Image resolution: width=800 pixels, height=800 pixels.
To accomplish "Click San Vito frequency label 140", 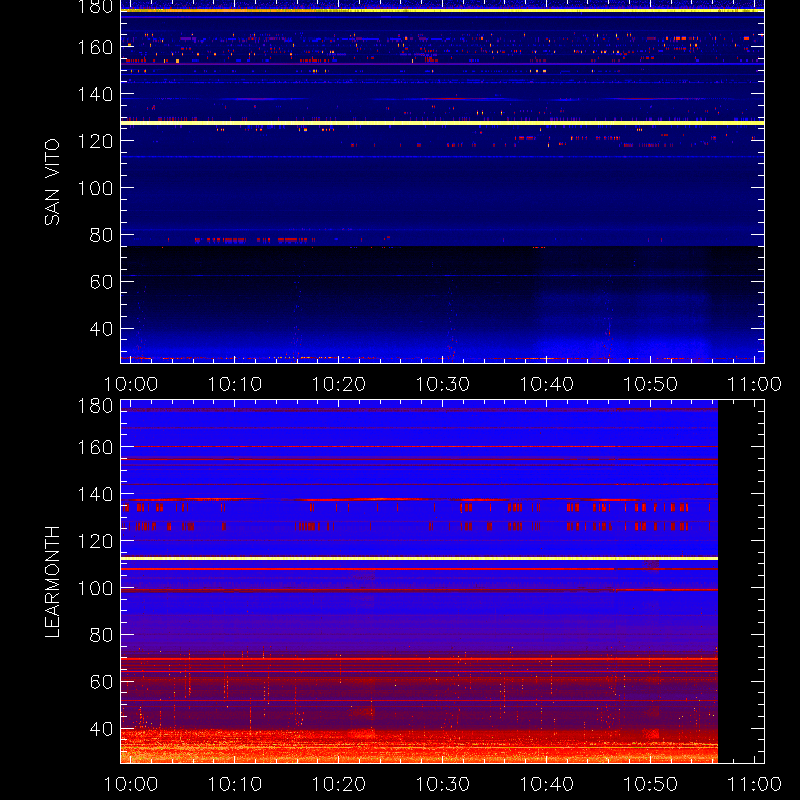I will click(95, 94).
